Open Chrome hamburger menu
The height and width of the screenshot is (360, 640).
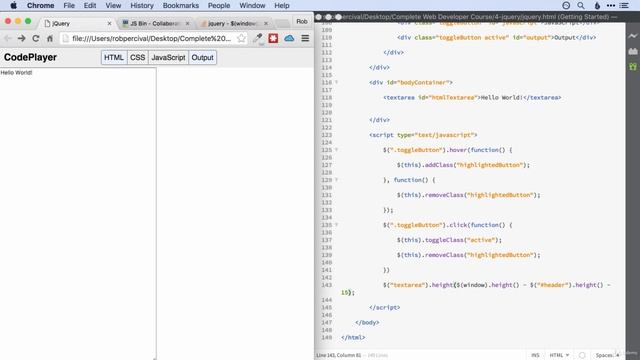tap(305, 38)
